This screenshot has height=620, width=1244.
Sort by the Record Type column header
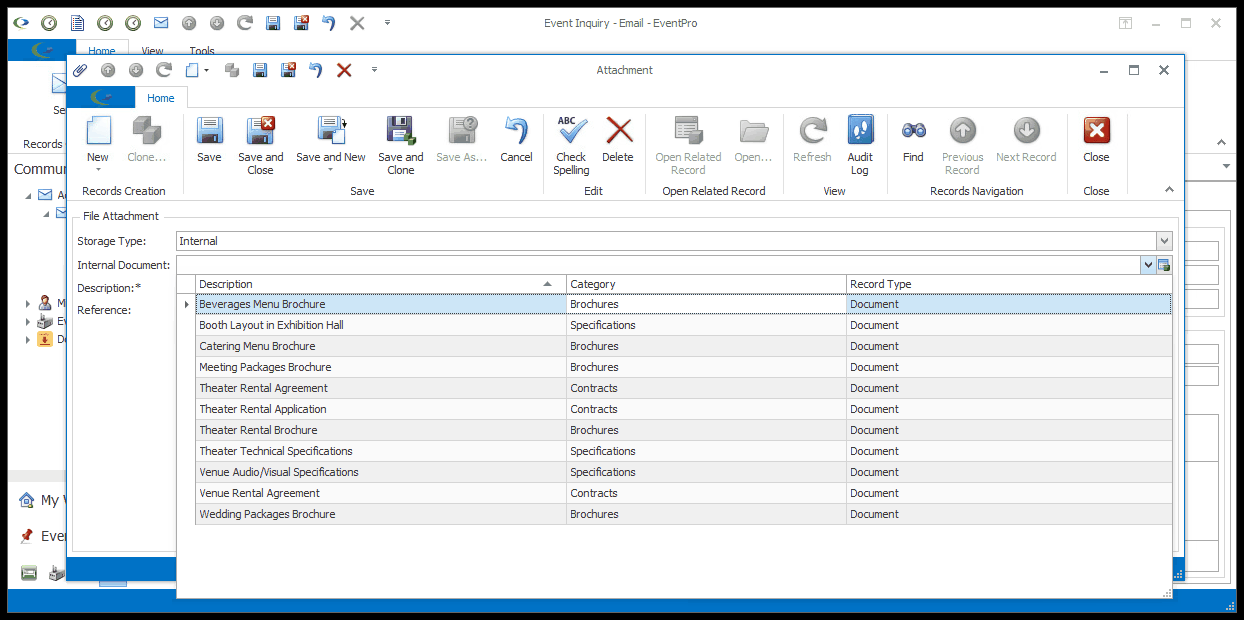(1009, 284)
